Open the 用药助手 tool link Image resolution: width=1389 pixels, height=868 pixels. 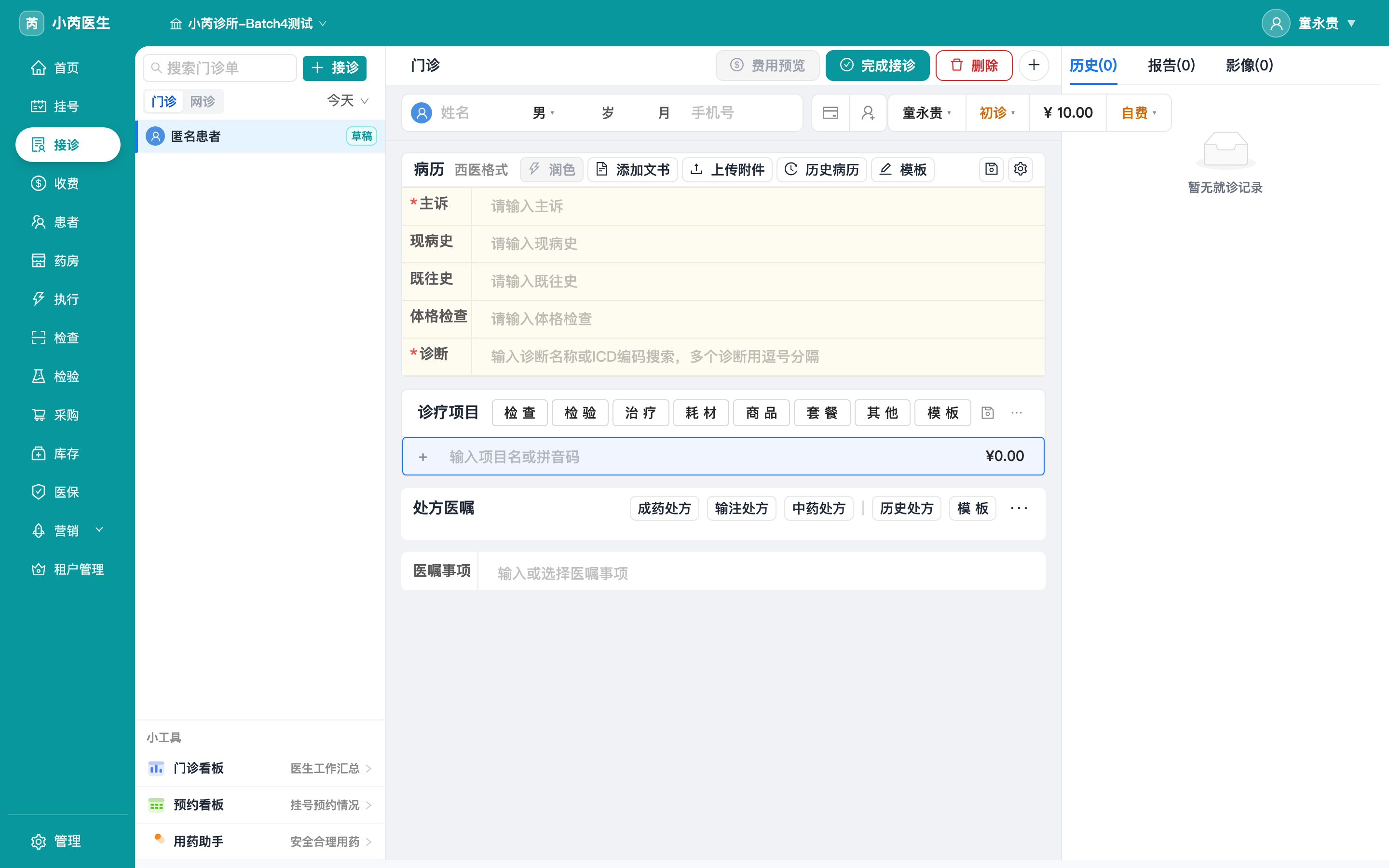click(260, 841)
